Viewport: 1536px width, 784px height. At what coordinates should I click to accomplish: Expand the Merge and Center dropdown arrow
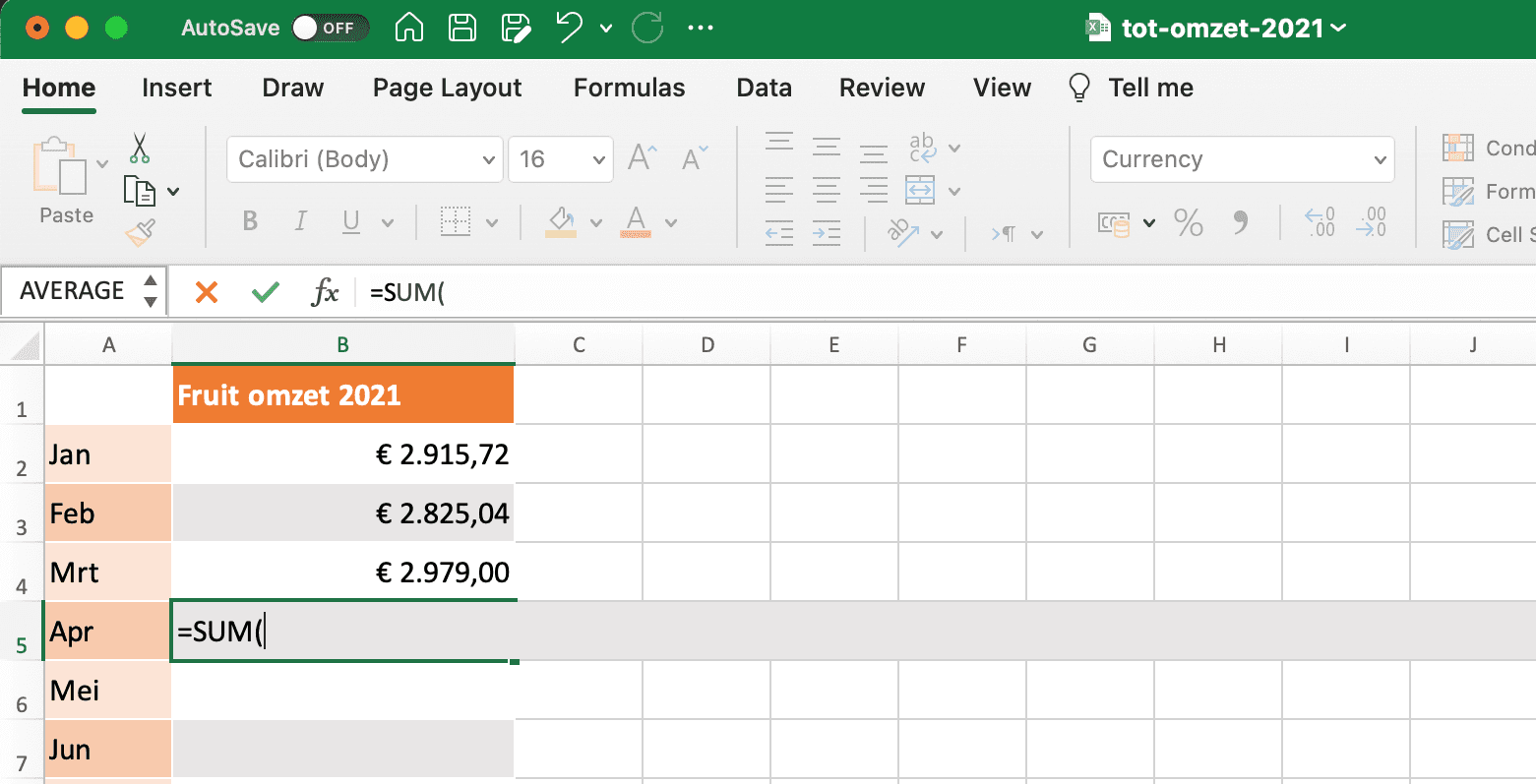pos(953,189)
